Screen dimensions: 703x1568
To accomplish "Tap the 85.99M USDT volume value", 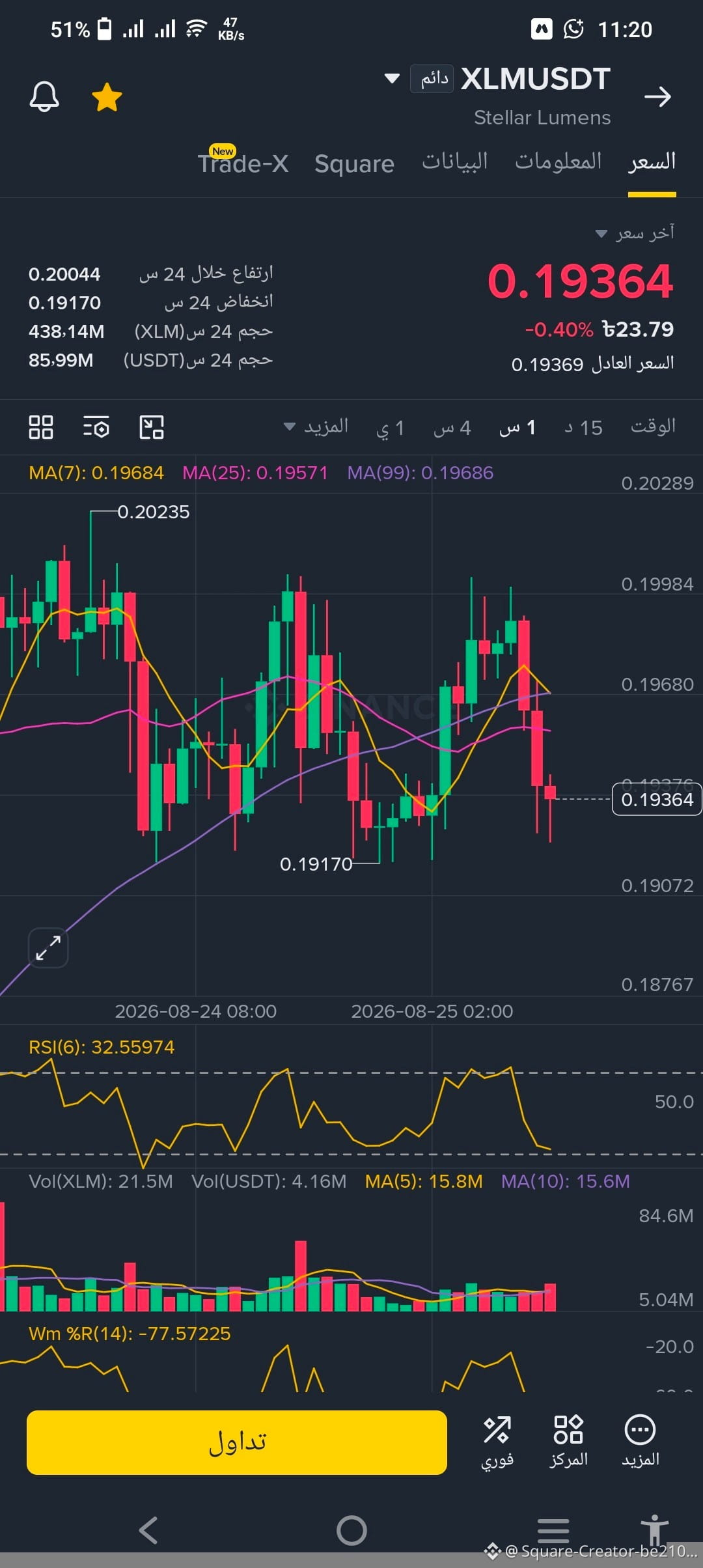I will 61,360.
